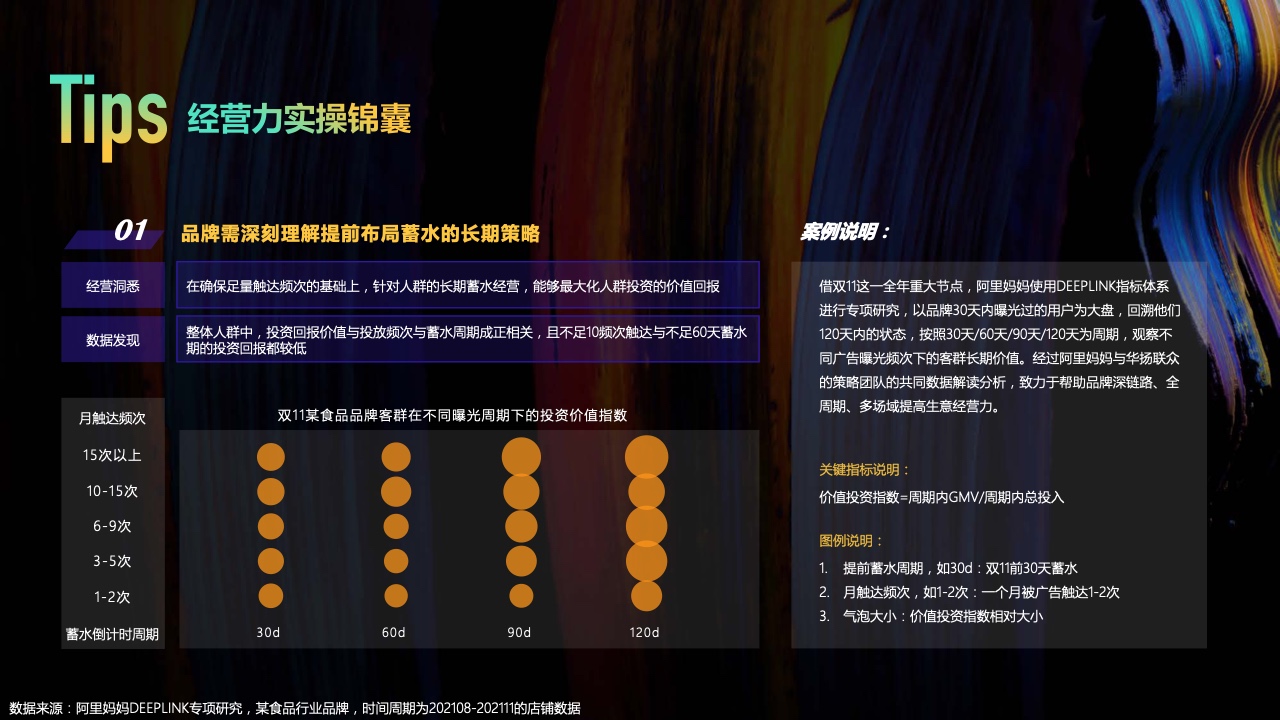This screenshot has width=1280, height=720.
Task: Click the 120d bubble in 3-5次 row
Action: point(646,560)
